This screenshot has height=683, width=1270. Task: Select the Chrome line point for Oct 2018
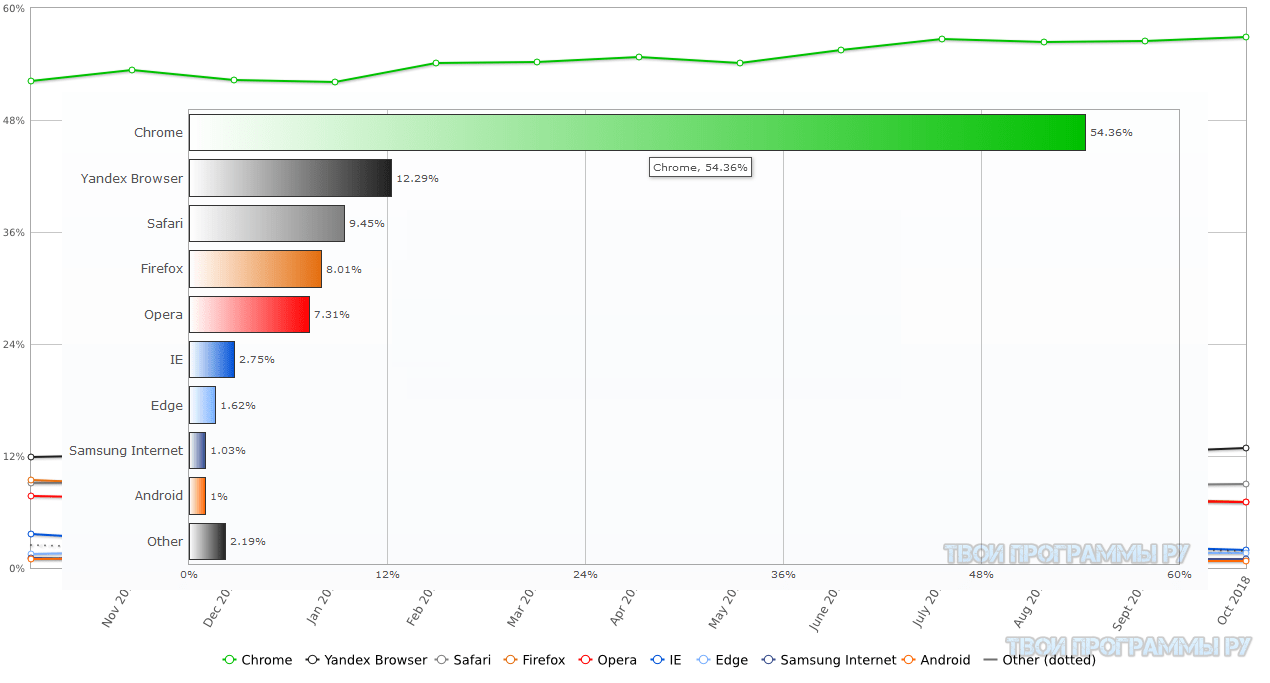tap(1245, 37)
